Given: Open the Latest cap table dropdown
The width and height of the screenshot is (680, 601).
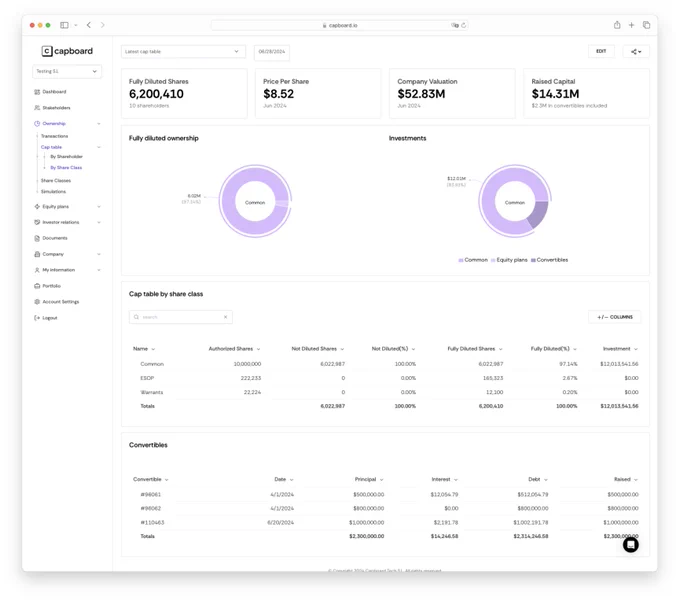Looking at the screenshot, I should (183, 52).
